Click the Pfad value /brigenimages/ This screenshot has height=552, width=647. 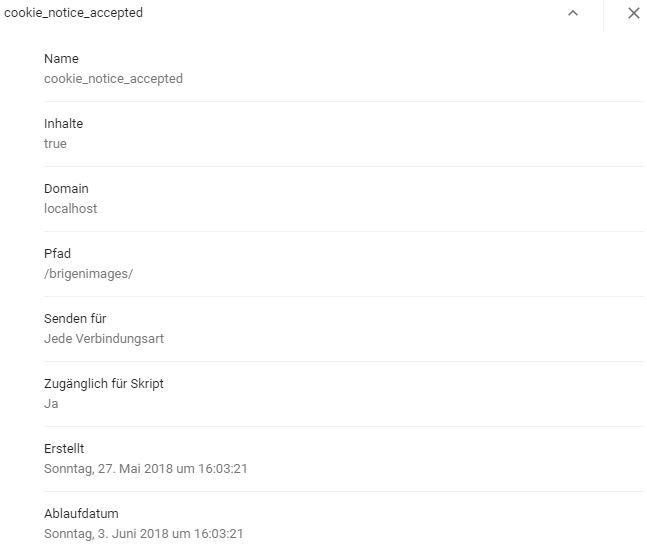(x=88, y=274)
